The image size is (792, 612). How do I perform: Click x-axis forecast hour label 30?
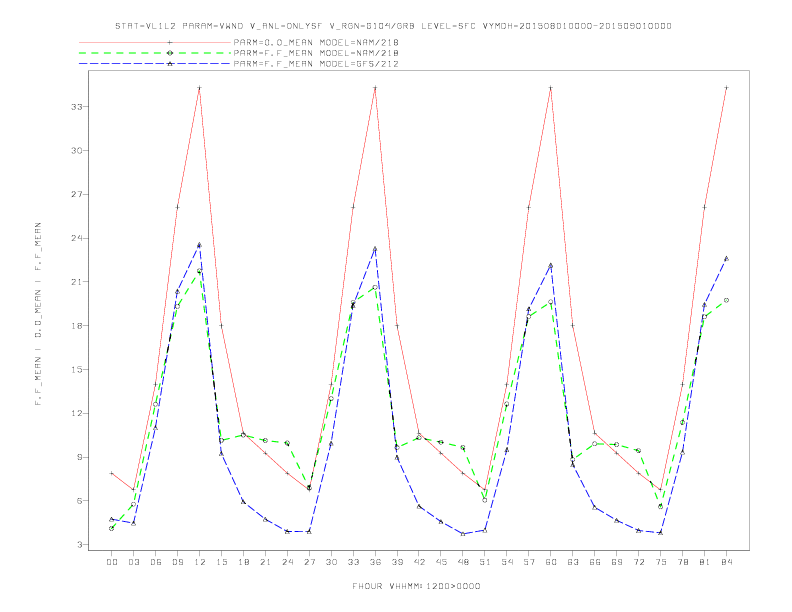(331, 562)
